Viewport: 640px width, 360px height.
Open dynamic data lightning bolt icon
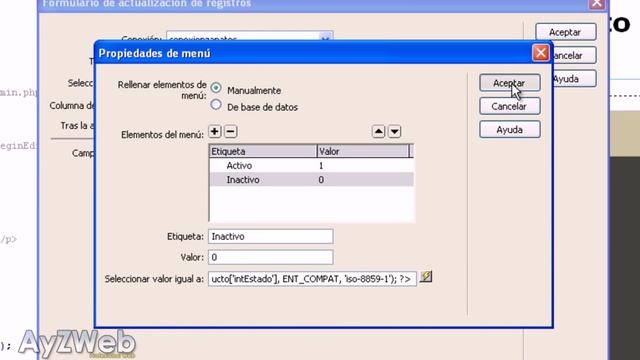click(x=426, y=277)
